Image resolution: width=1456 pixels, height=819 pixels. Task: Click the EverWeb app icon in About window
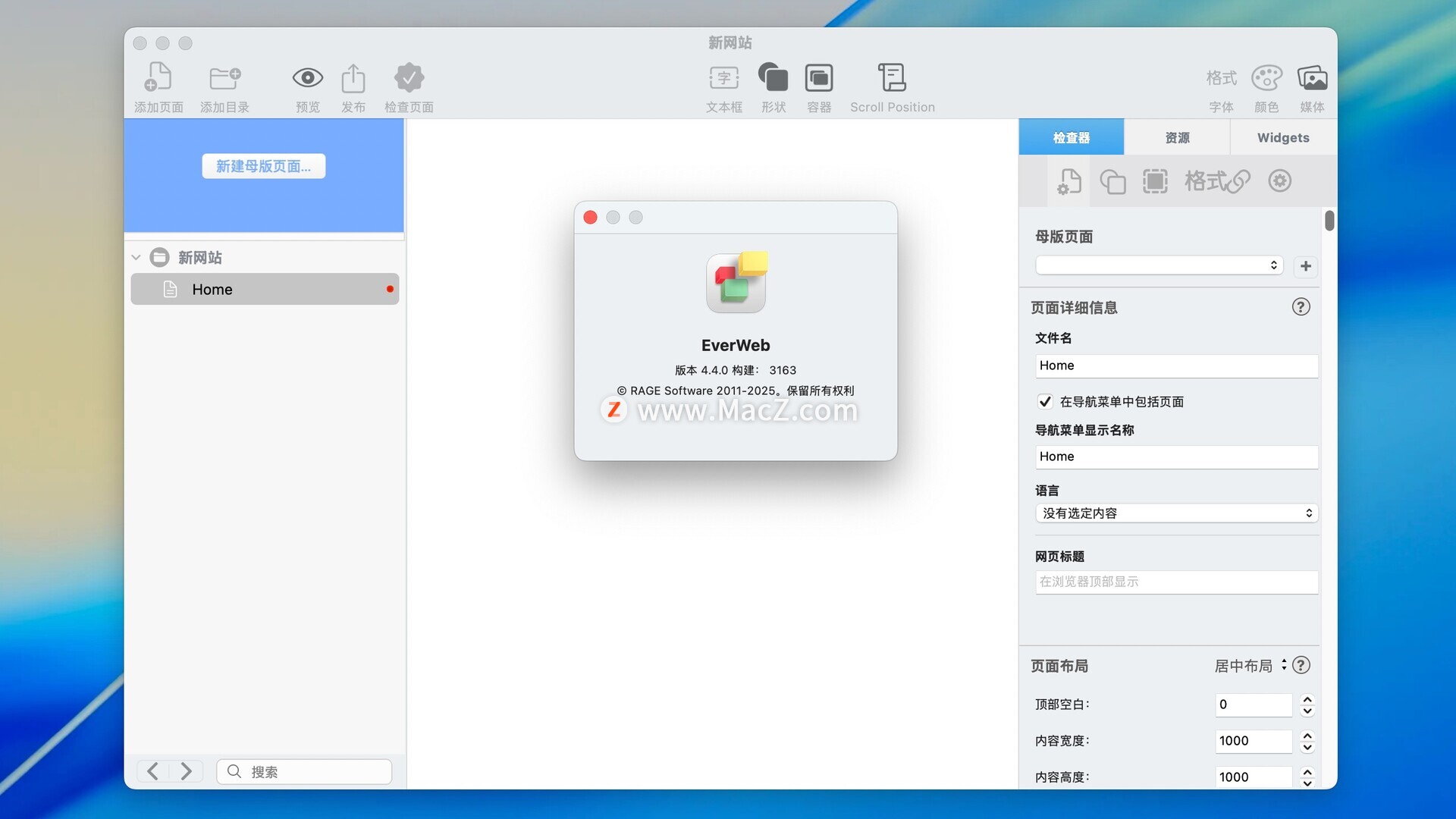736,282
